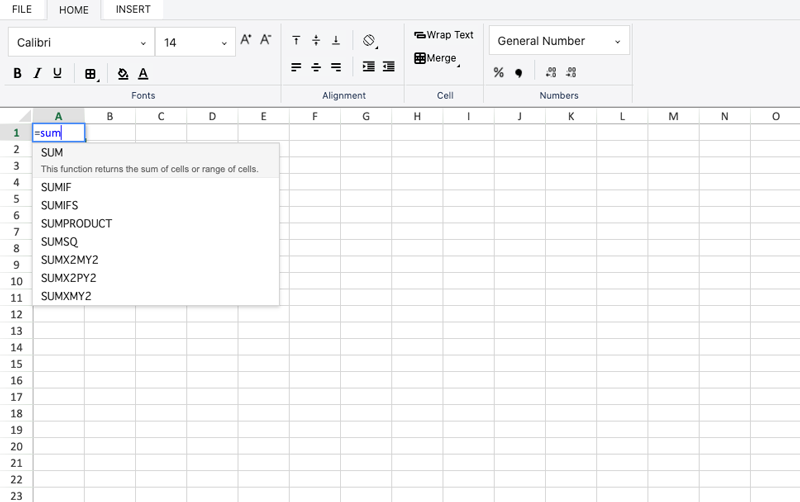Click the comma style icon
This screenshot has height=502, width=800.
pyautogui.click(x=518, y=73)
